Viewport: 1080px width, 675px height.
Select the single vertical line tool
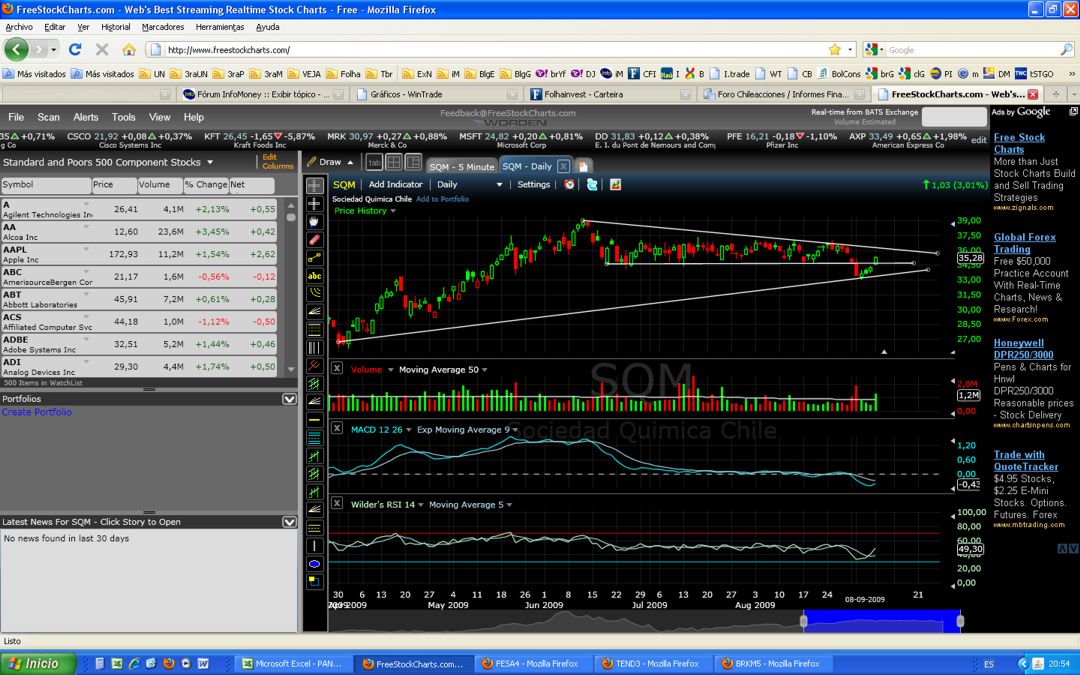[314, 546]
